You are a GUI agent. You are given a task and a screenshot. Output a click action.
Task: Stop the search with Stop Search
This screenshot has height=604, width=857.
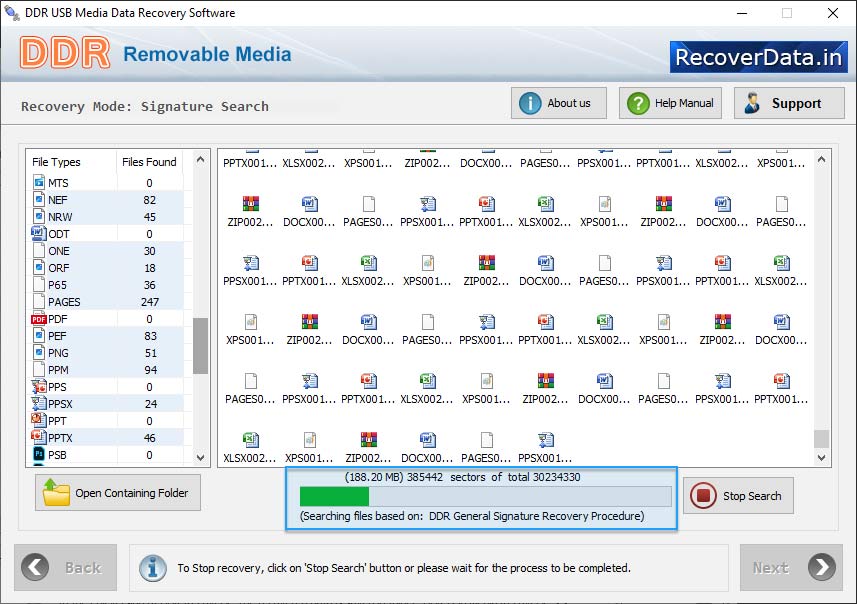click(x=738, y=496)
